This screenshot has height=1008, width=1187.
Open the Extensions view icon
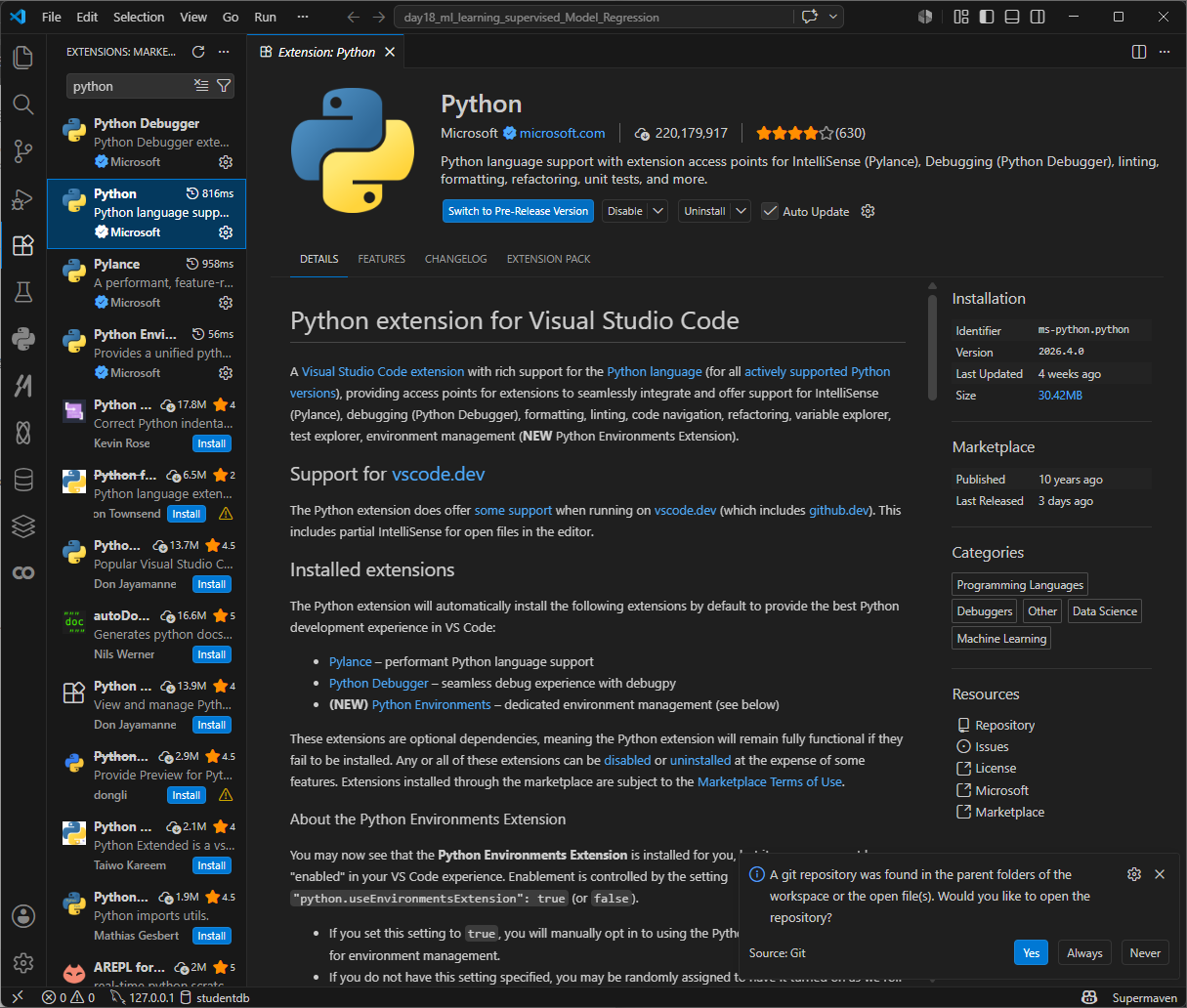click(23, 245)
